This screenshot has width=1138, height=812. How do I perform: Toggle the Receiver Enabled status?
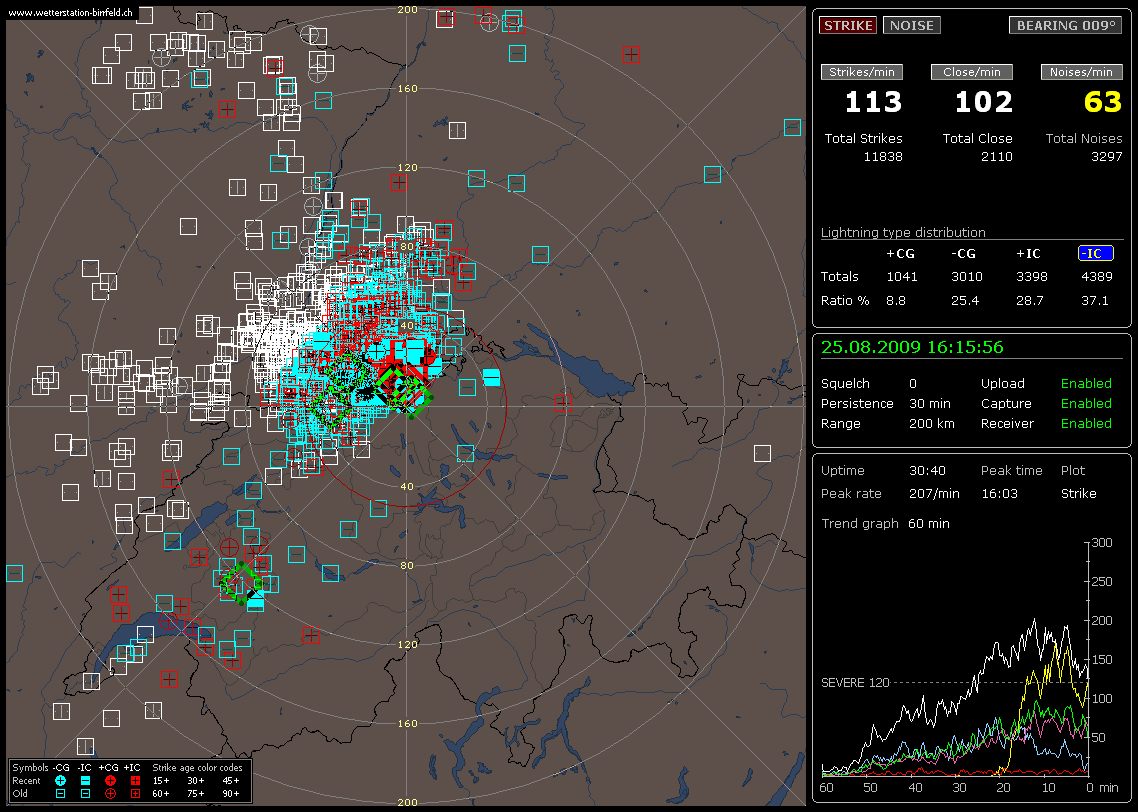click(1085, 424)
